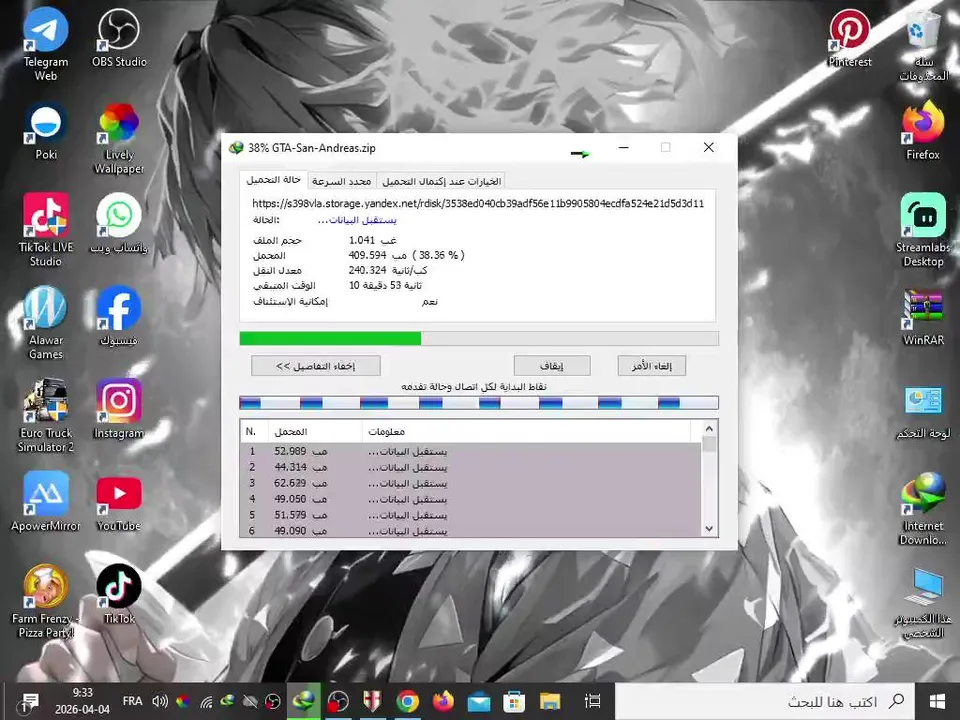Open the Alawar Games desktop shortcut
Viewport: 960px width, 720px height.
45,323
